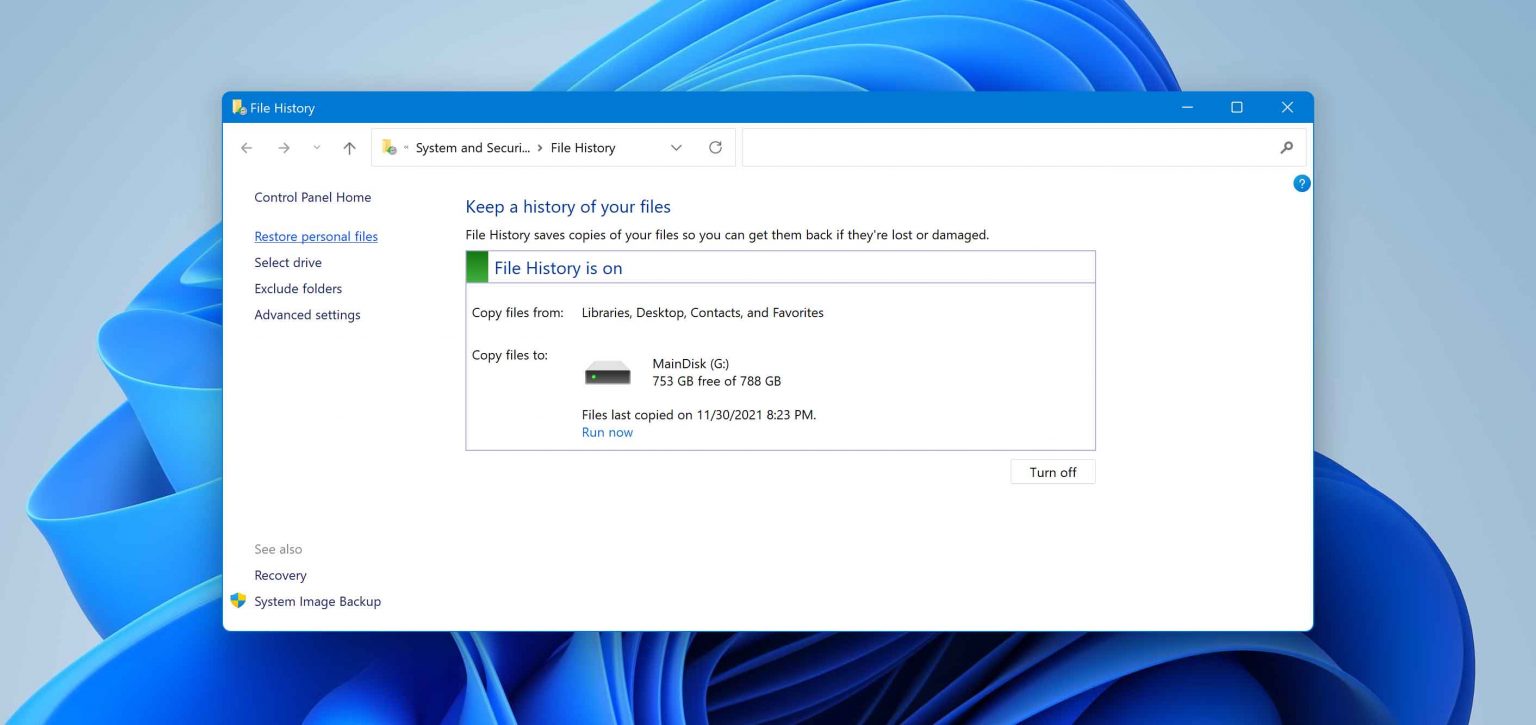
Task: Go up one level with the up arrow
Action: (349, 147)
